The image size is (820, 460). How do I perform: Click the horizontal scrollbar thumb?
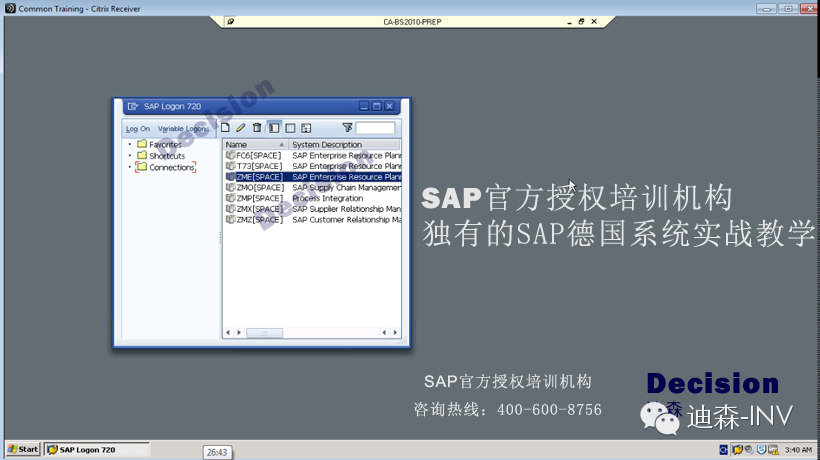click(x=265, y=332)
